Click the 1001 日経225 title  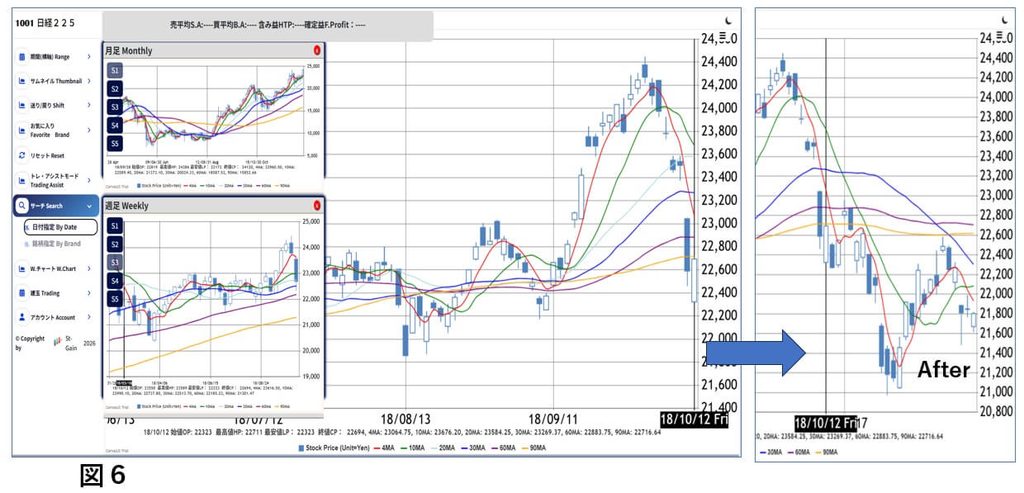click(45, 23)
